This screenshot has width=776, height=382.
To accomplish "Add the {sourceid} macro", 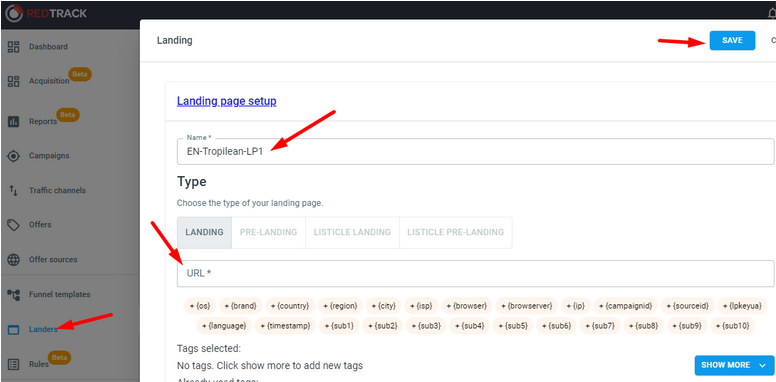I will (x=687, y=306).
